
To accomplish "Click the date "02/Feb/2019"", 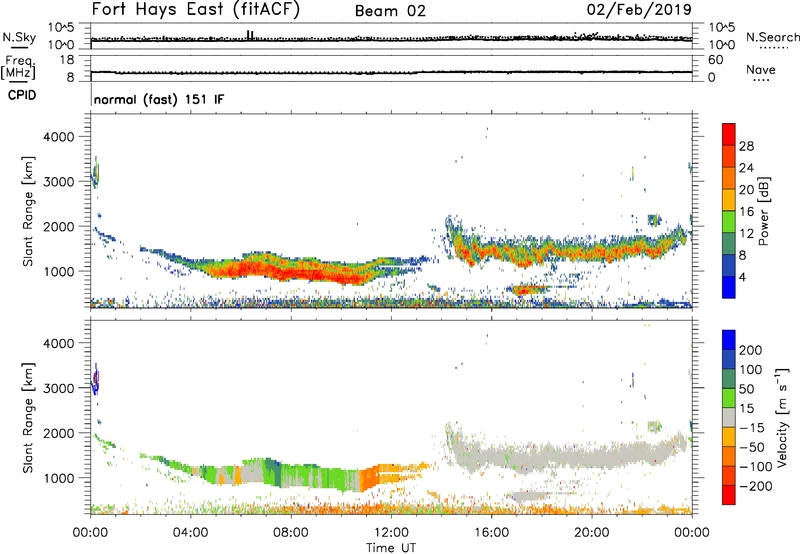I will 639,10.
